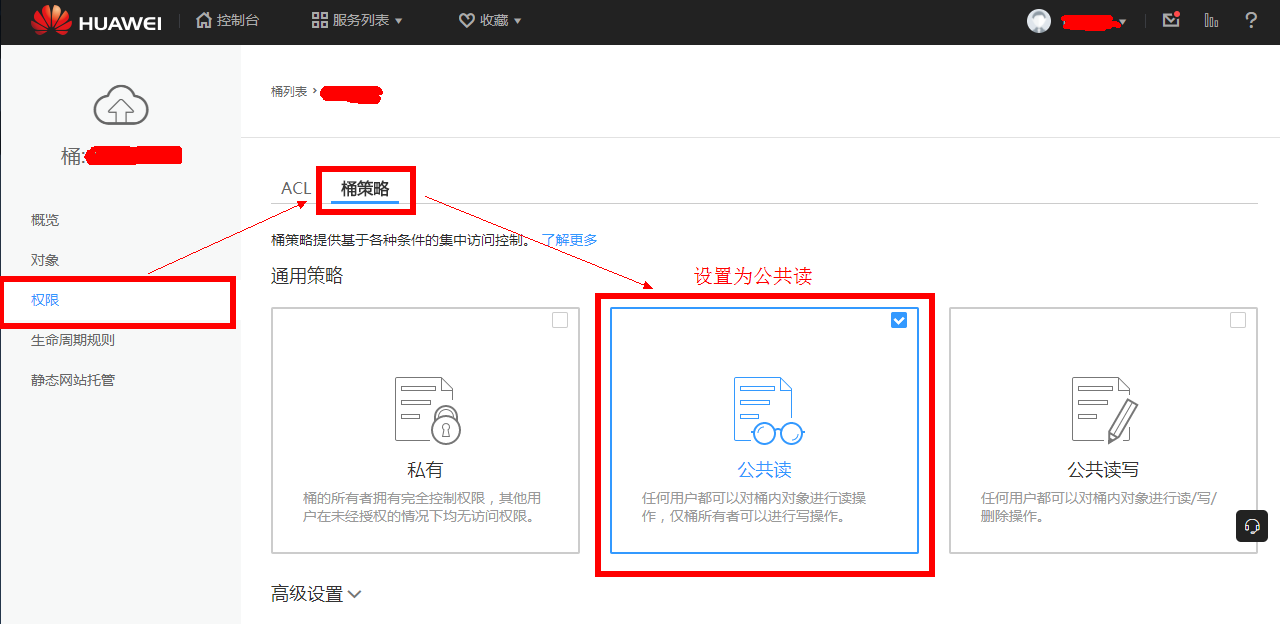Click the 公共读写 policy title
The width and height of the screenshot is (1280, 624).
click(1103, 470)
